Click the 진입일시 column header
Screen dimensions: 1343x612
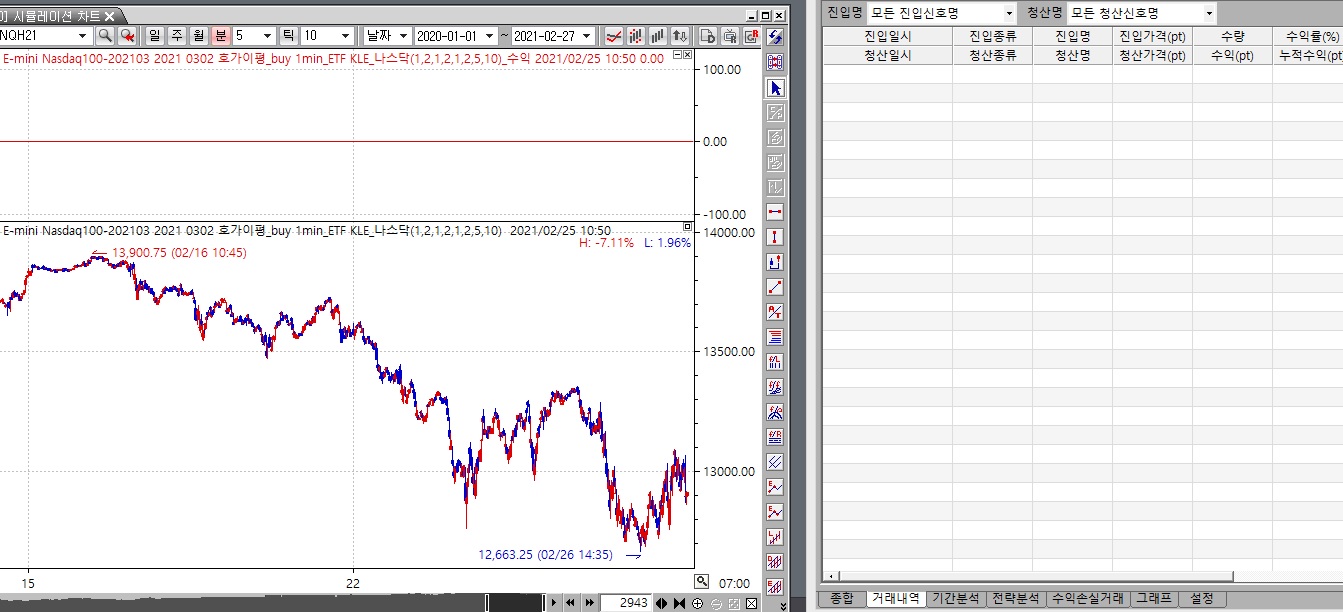coord(887,36)
